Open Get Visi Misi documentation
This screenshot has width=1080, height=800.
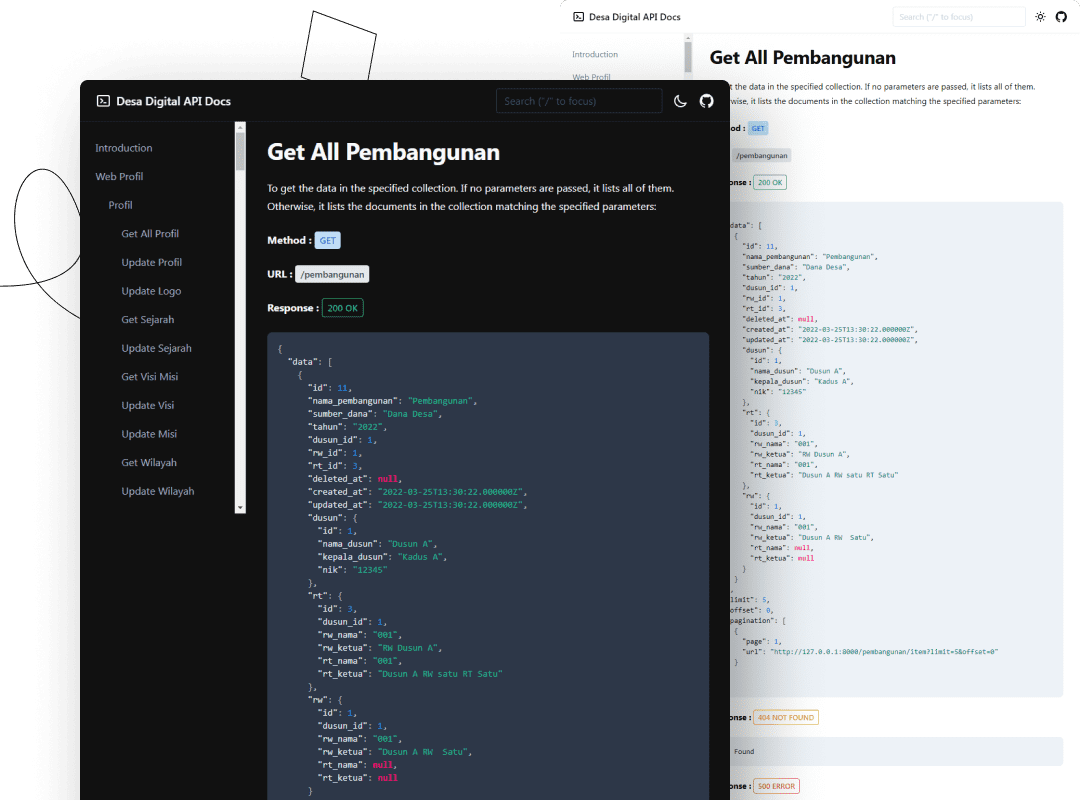pyautogui.click(x=150, y=377)
